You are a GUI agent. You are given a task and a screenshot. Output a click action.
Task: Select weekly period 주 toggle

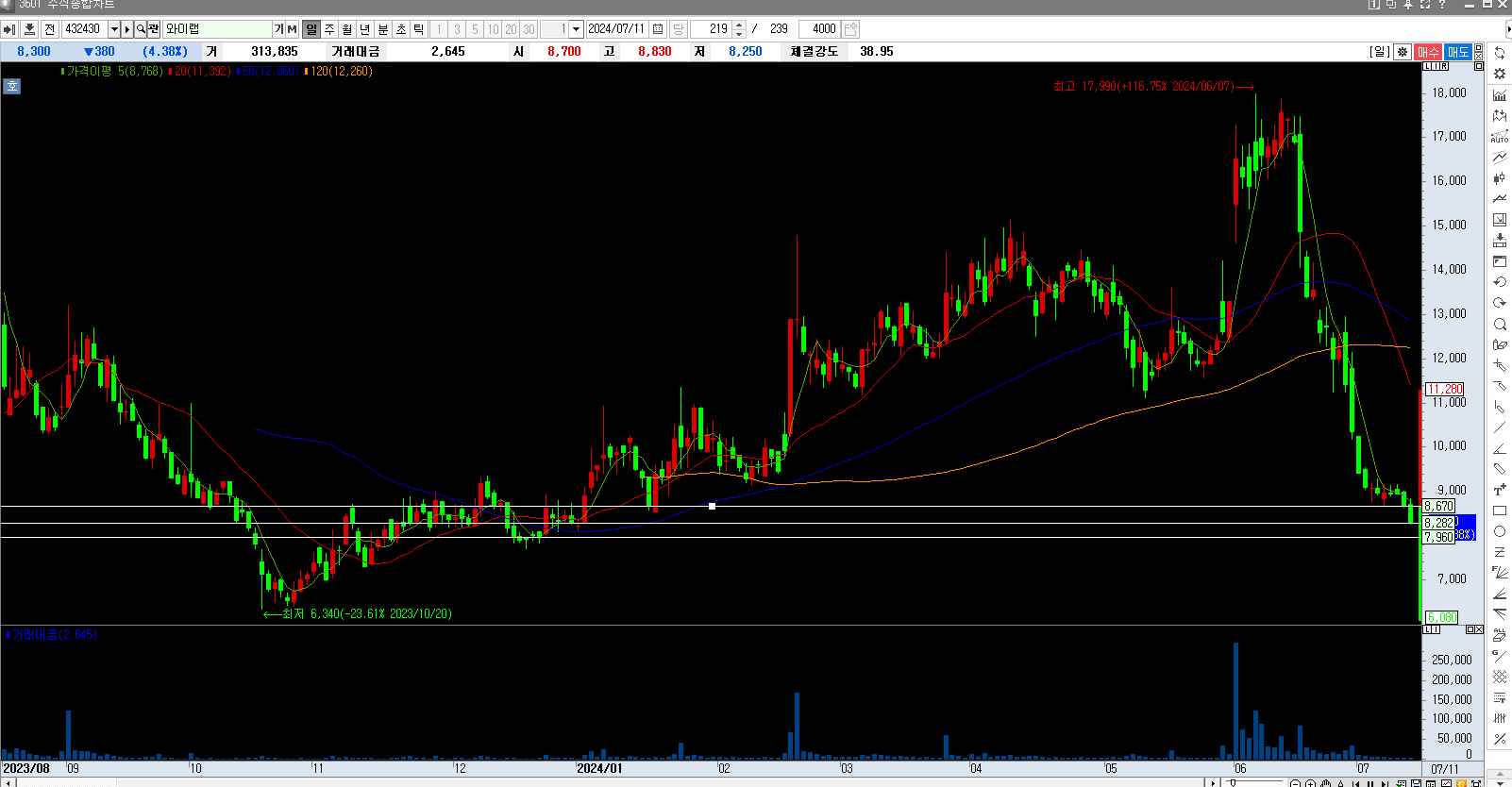pos(329,29)
